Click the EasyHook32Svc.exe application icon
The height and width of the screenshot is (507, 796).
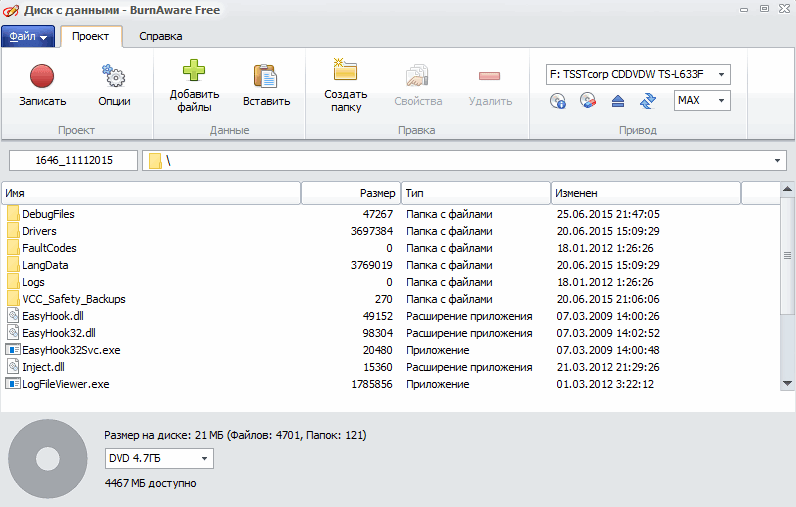[13, 350]
